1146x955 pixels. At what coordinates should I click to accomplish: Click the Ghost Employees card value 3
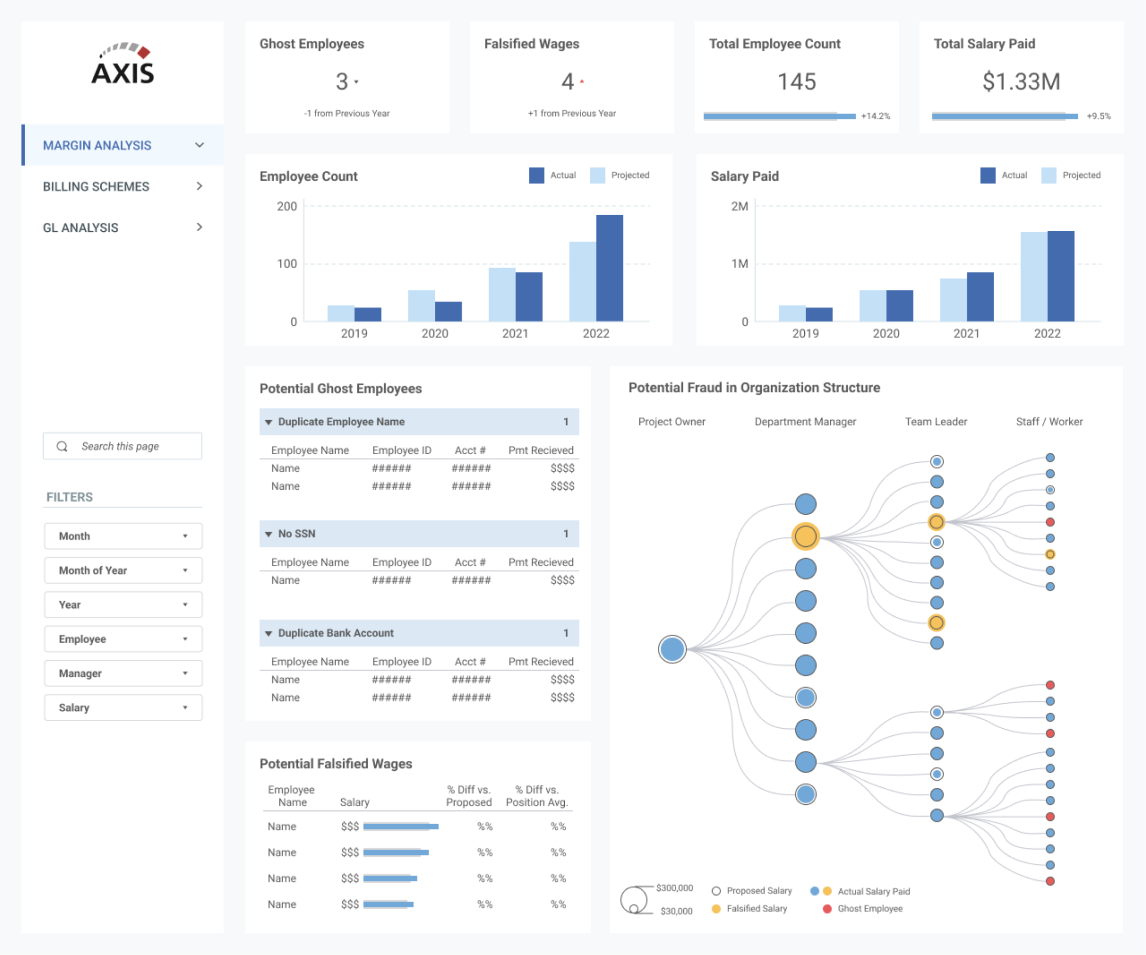pyautogui.click(x=341, y=82)
